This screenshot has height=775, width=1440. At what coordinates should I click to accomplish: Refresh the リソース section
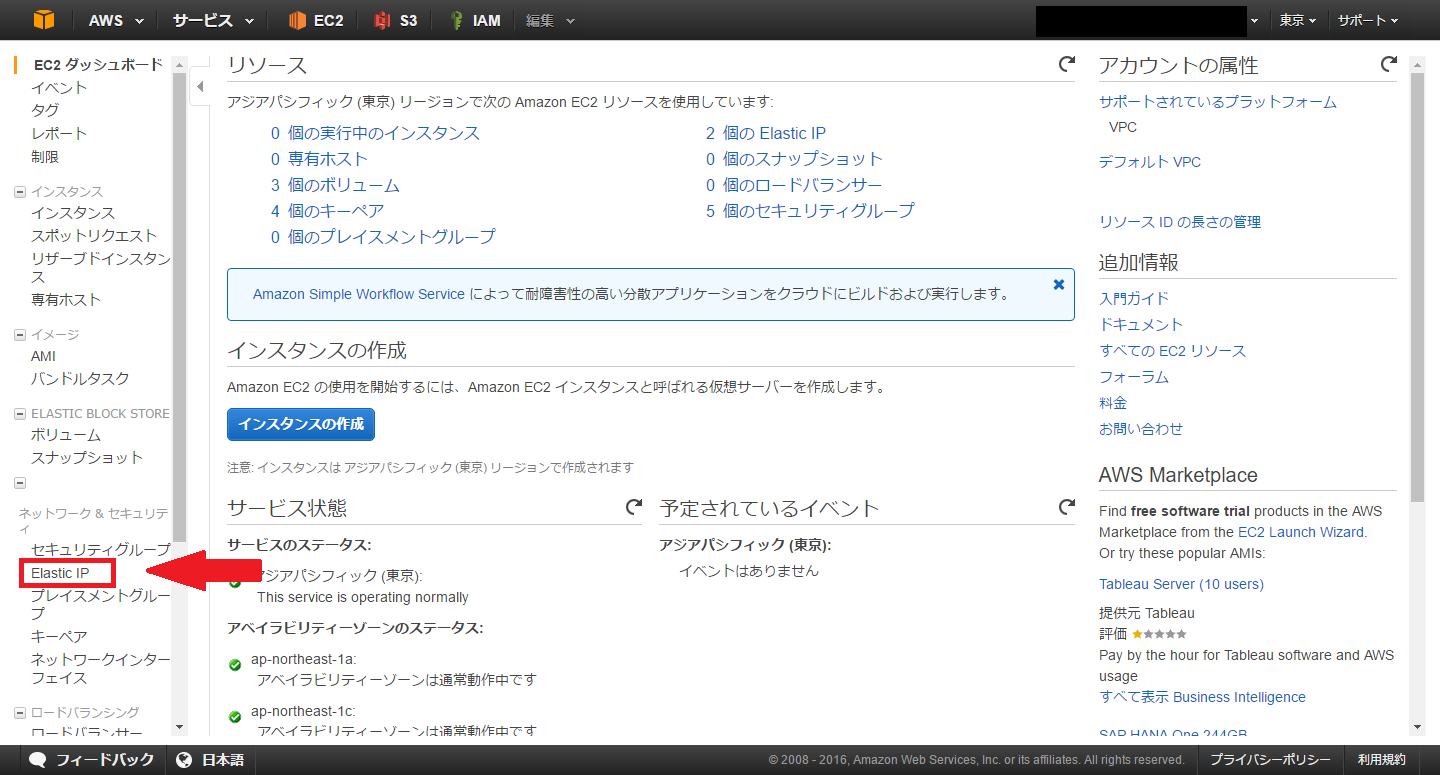[1066, 65]
